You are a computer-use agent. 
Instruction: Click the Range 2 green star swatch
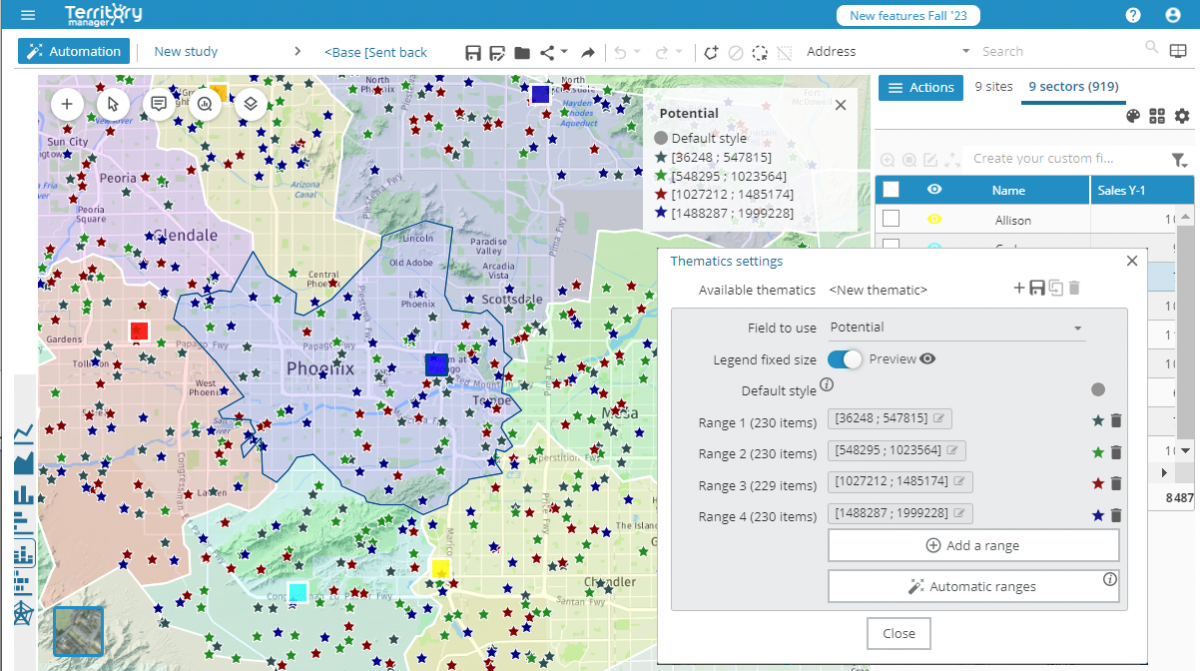click(1098, 453)
